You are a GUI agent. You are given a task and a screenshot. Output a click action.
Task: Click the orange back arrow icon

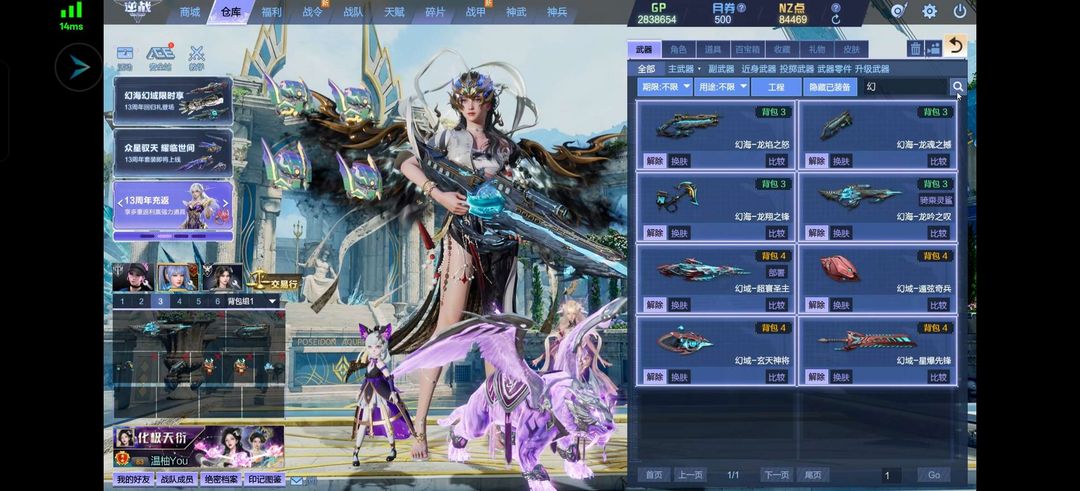[955, 46]
